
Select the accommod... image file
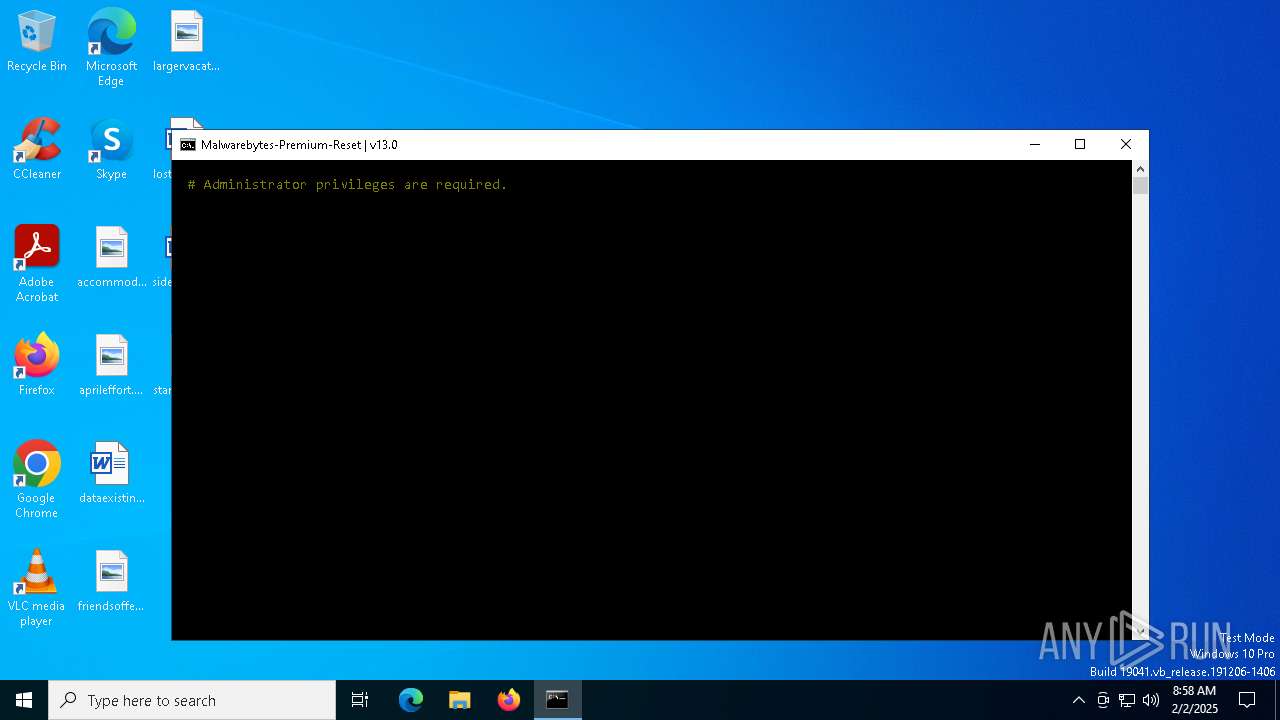(112, 258)
